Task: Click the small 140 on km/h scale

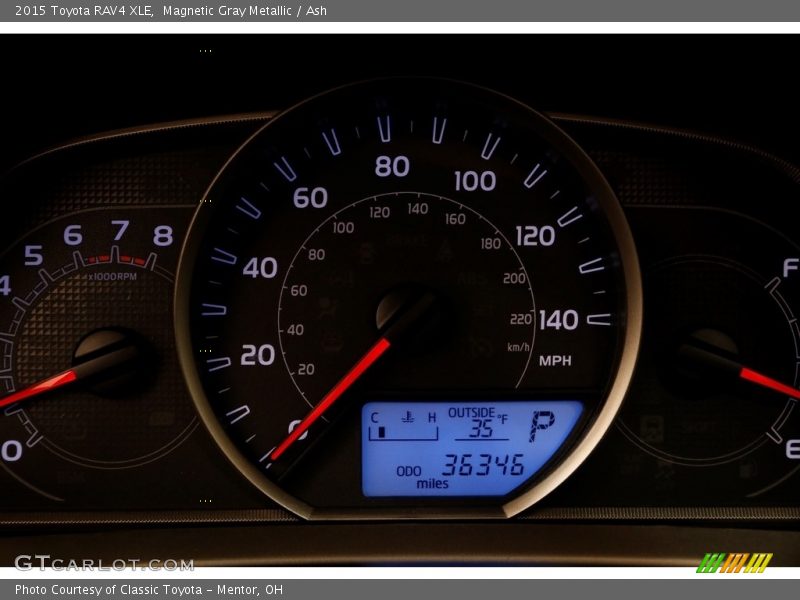Action: click(x=418, y=208)
